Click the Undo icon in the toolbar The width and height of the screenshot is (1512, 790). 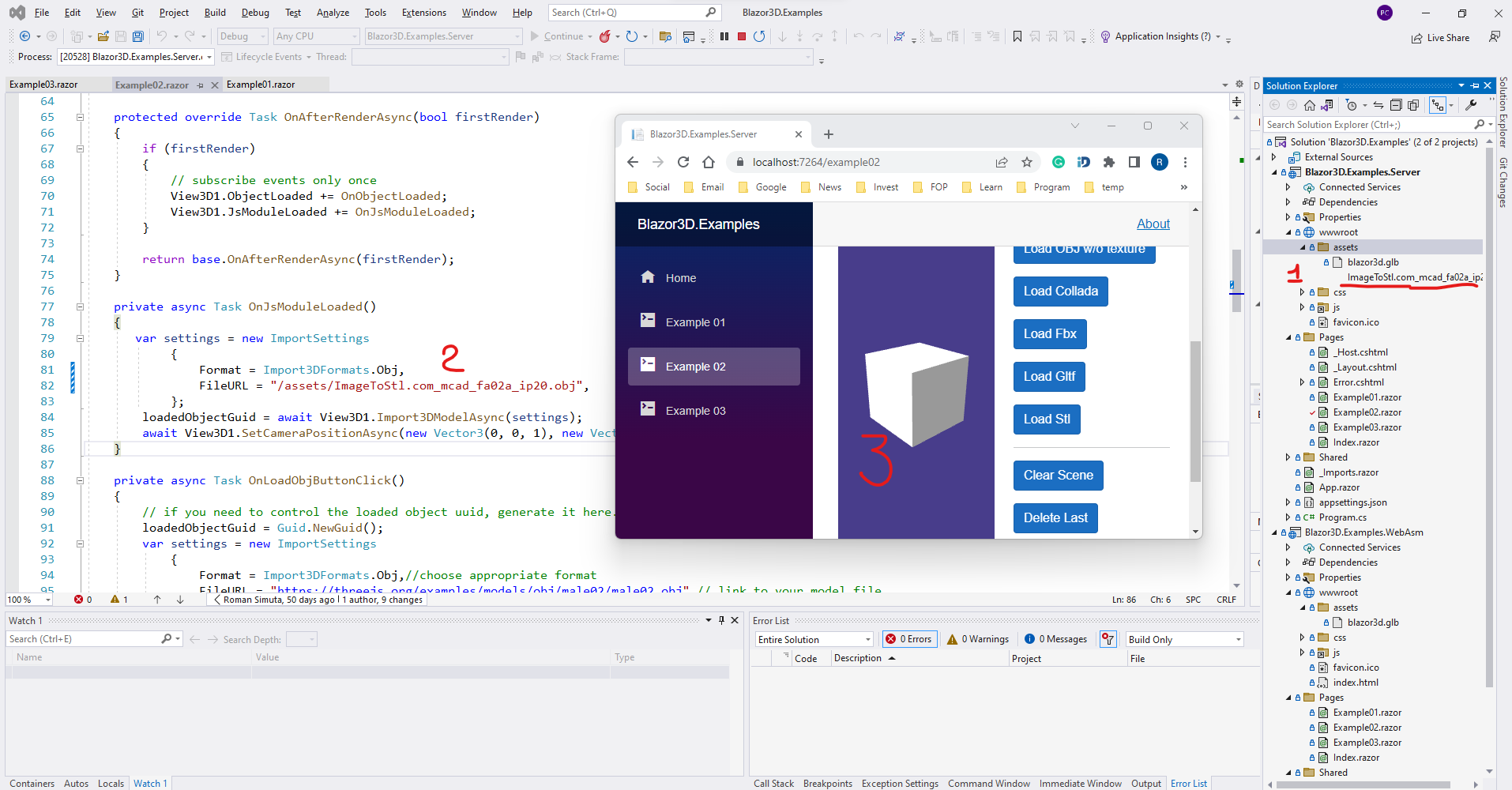162,36
